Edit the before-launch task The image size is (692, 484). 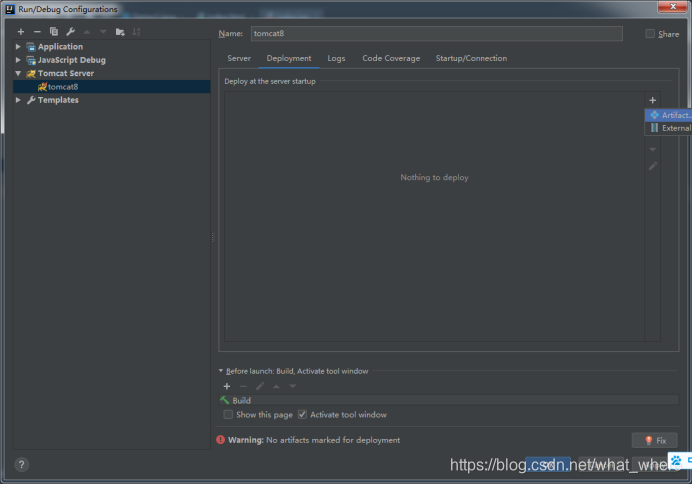pyautogui.click(x=260, y=386)
